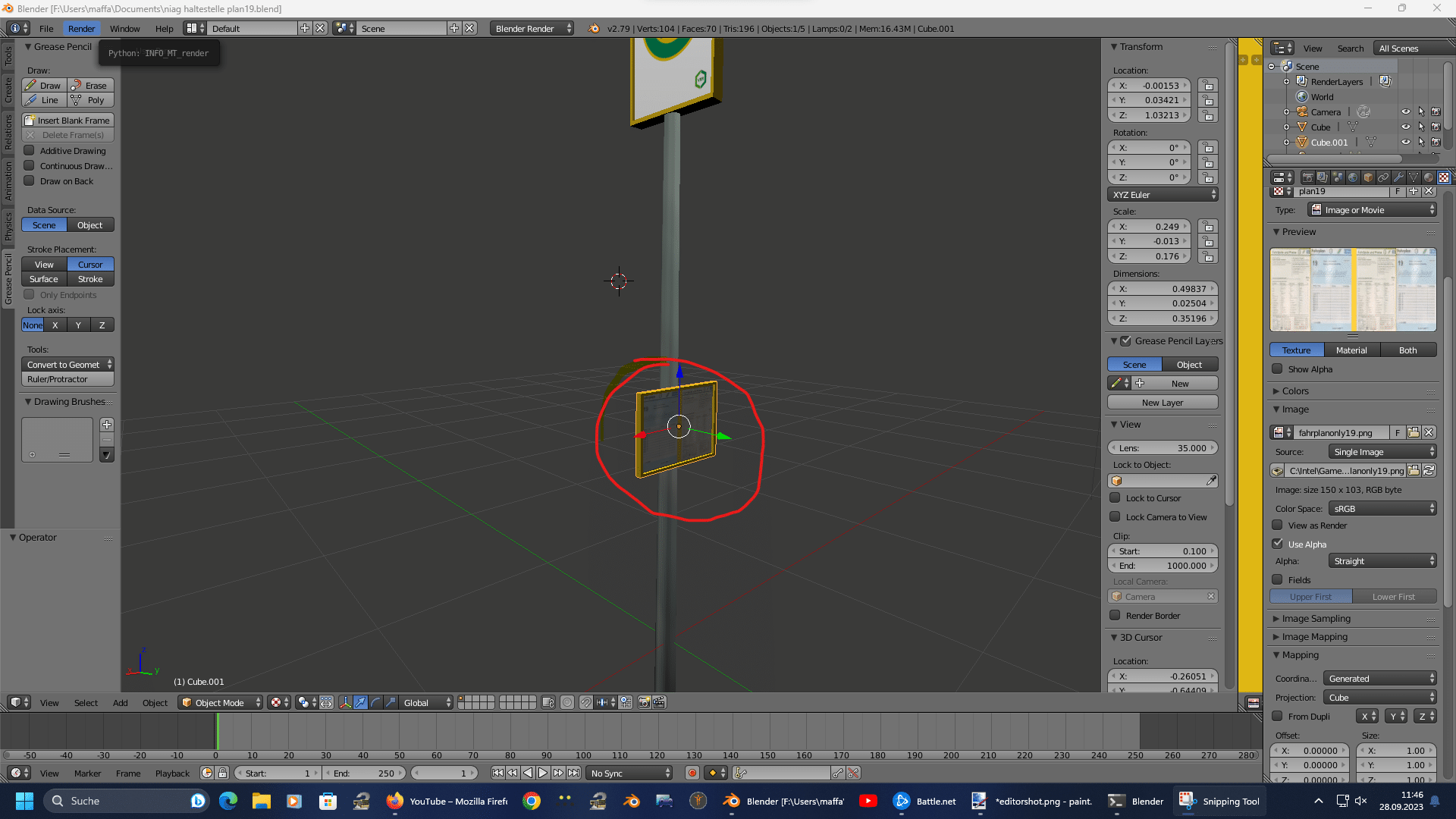This screenshot has width=1456, height=819.
Task: Activate the translate manipulator arrow icon
Action: point(360,702)
